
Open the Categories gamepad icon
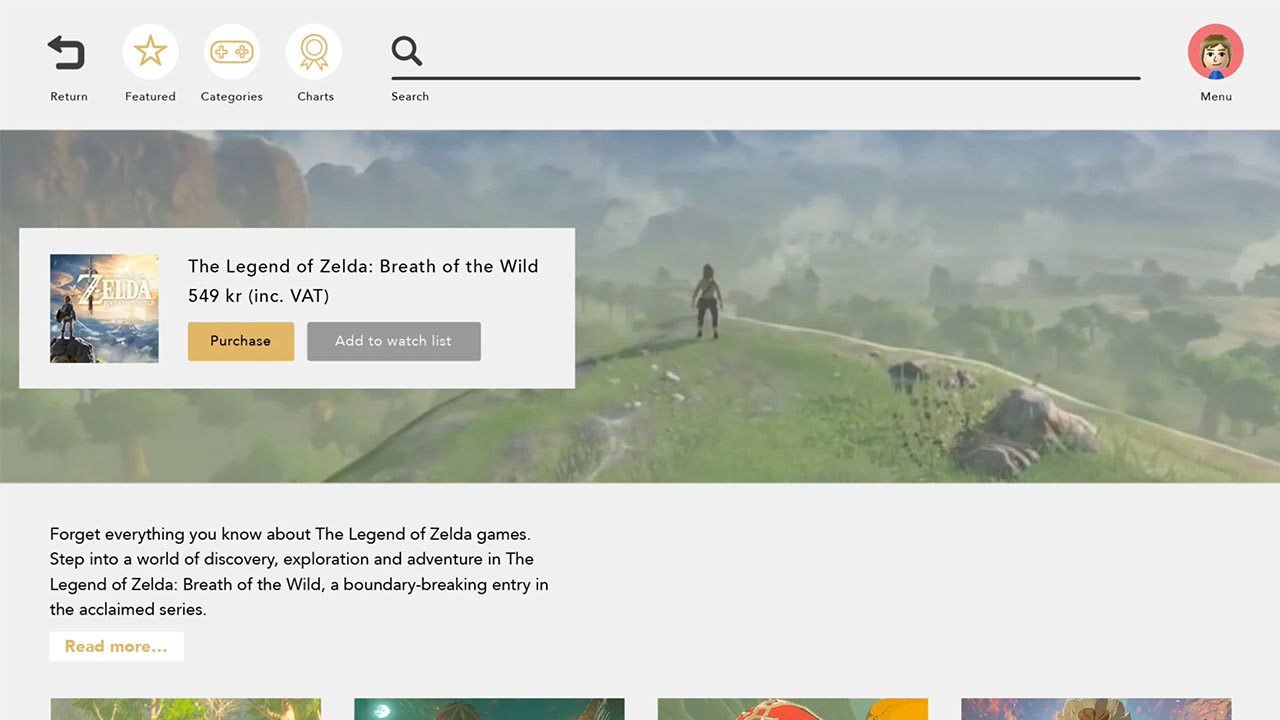pyautogui.click(x=231, y=51)
